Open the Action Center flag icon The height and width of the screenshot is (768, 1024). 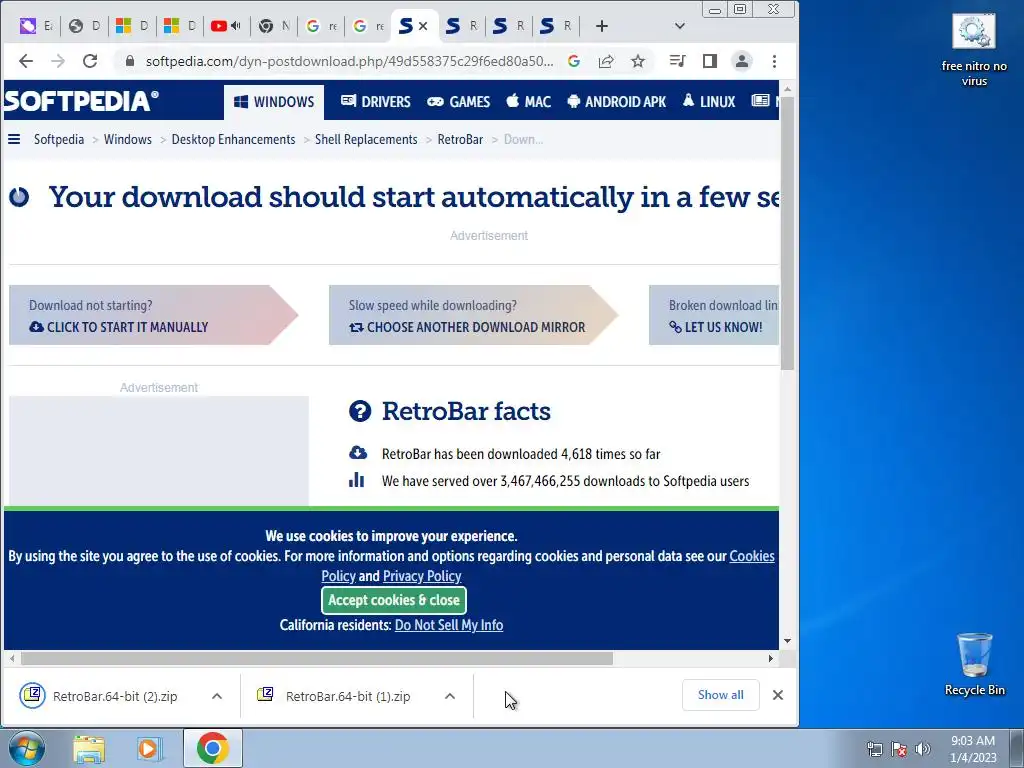[x=899, y=749]
